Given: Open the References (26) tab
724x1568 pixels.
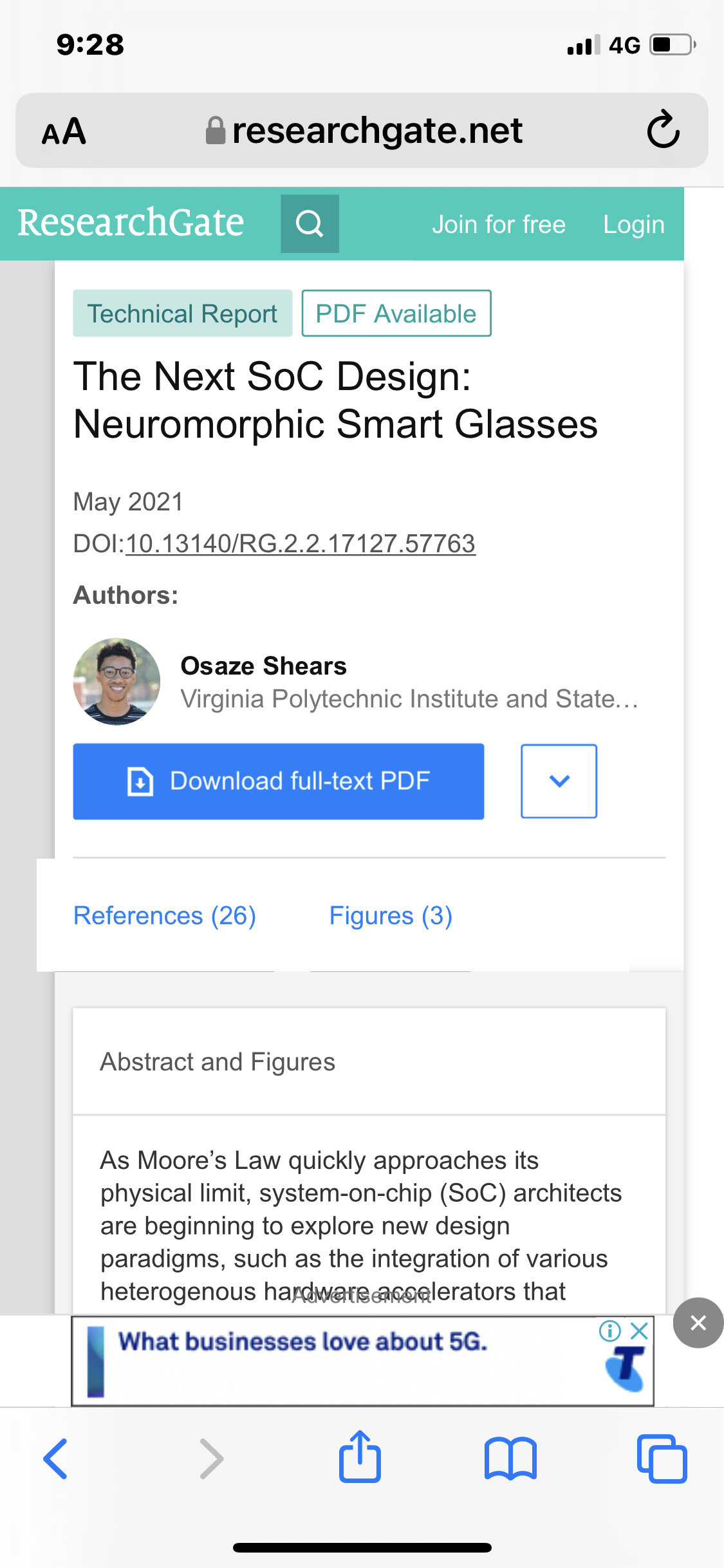Looking at the screenshot, I should pos(165,915).
